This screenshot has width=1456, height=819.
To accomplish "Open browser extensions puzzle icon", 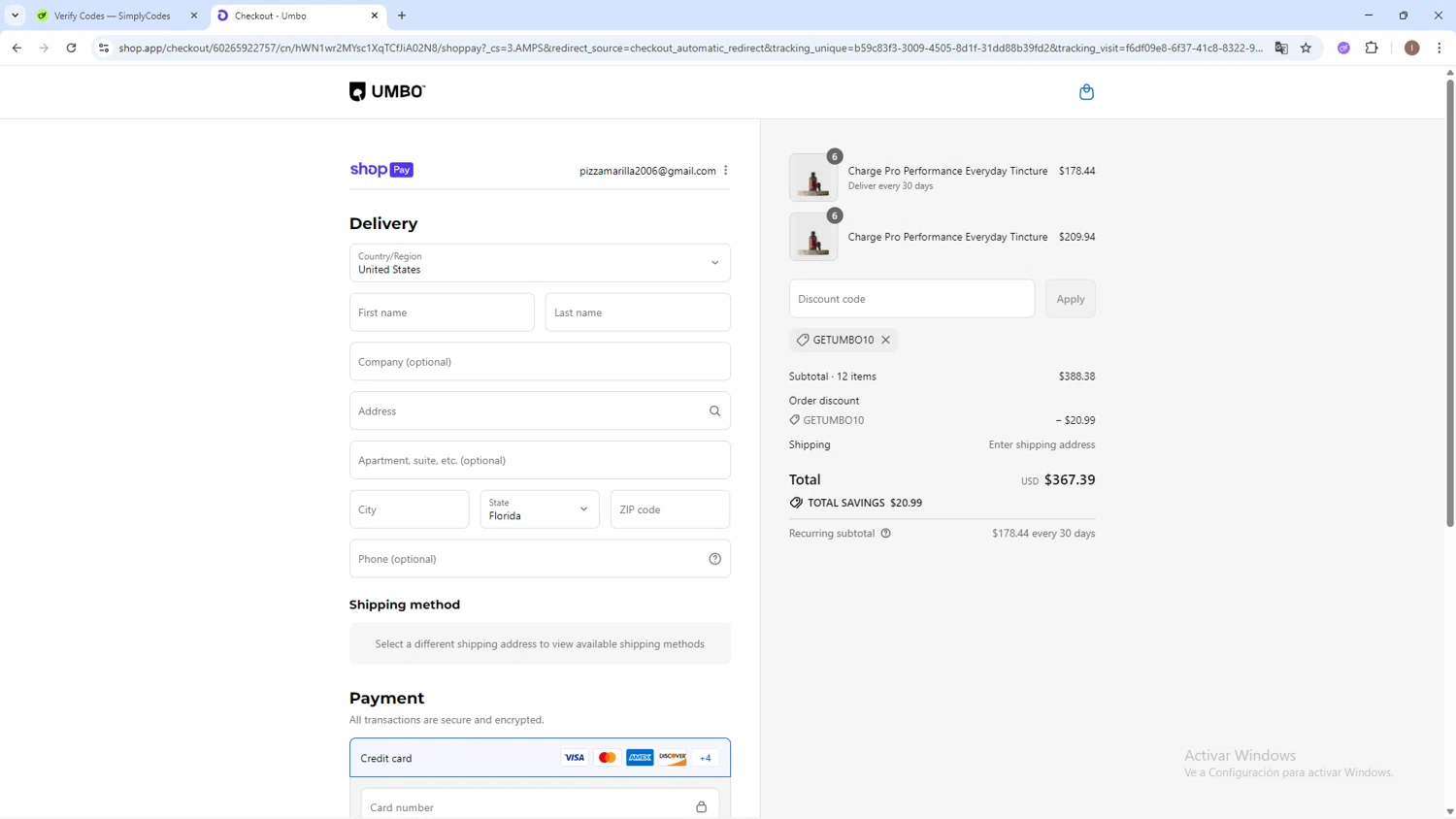I will [1372, 48].
